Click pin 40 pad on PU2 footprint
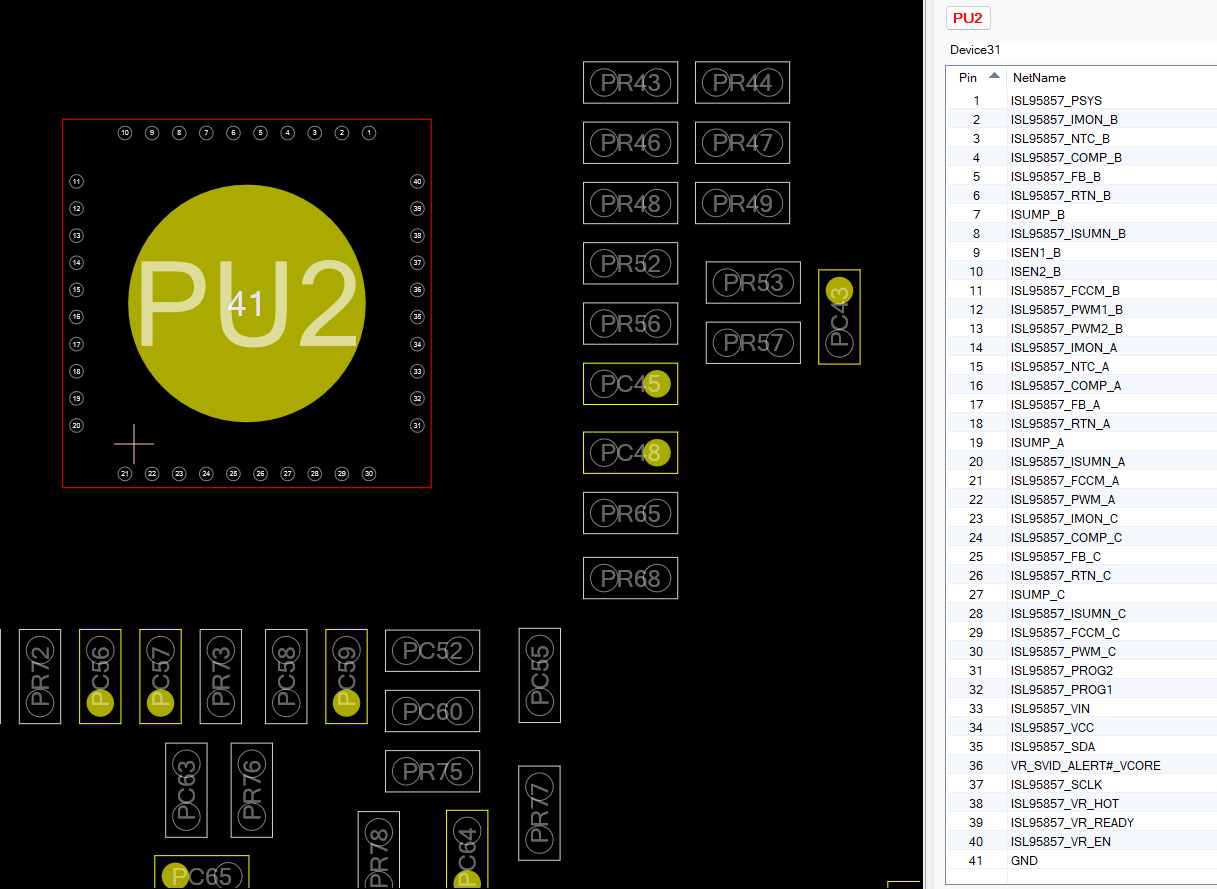1217x889 pixels. click(x=417, y=181)
